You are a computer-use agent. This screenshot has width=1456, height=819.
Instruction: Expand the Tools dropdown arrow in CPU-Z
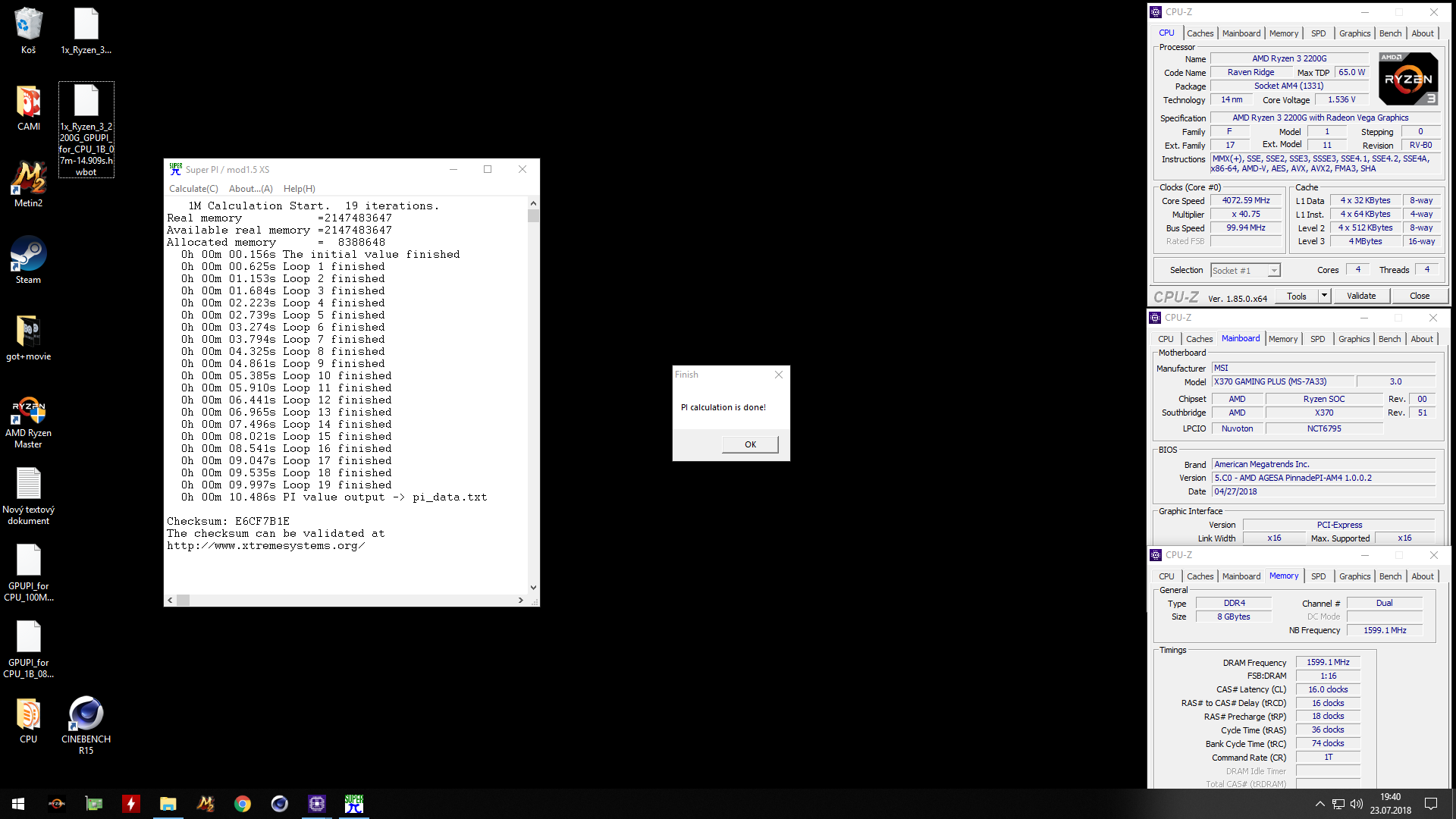1325,297
